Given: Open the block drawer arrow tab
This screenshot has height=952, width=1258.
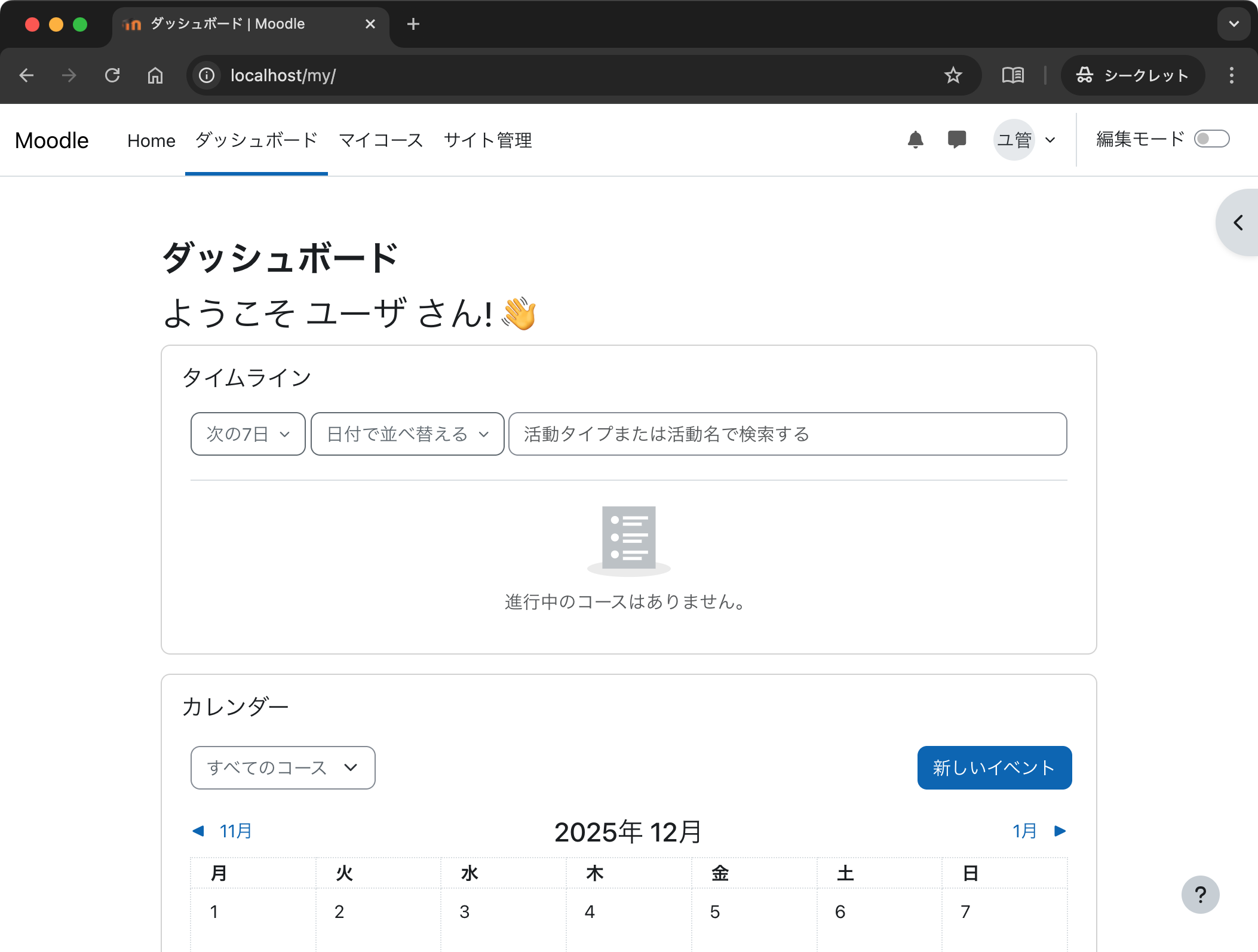Looking at the screenshot, I should (1238, 223).
